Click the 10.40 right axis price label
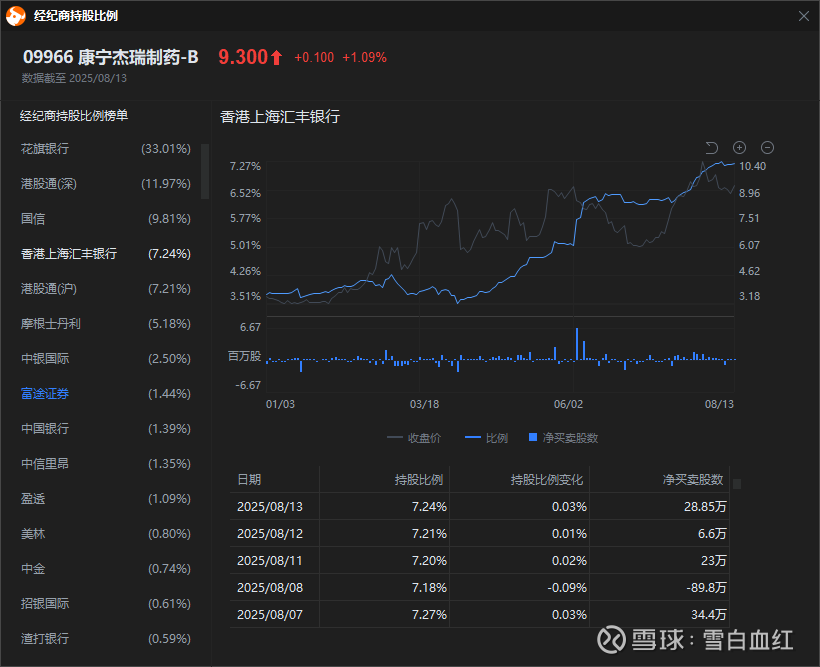The width and height of the screenshot is (820, 667). point(752,166)
